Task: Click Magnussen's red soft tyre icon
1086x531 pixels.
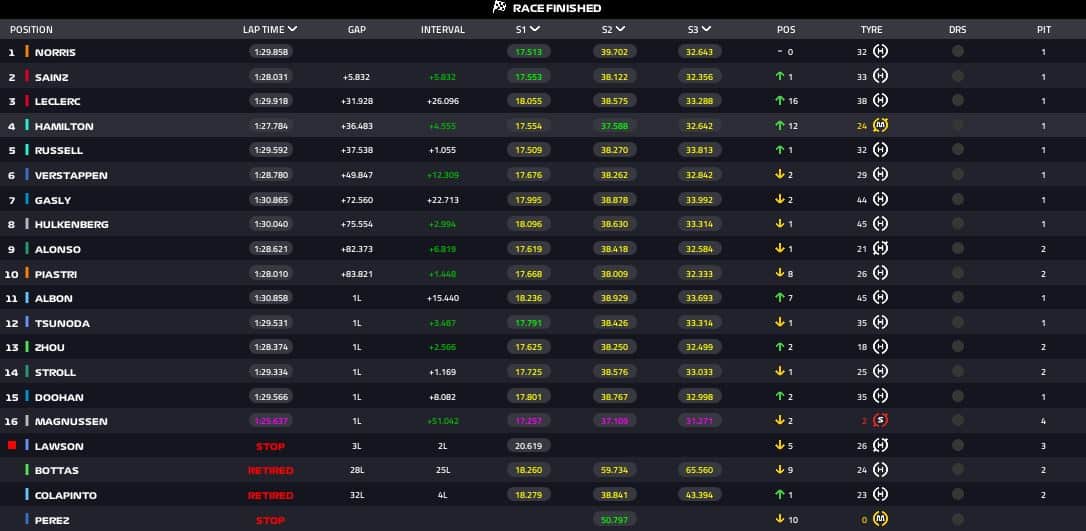Action: pyautogui.click(x=880, y=420)
